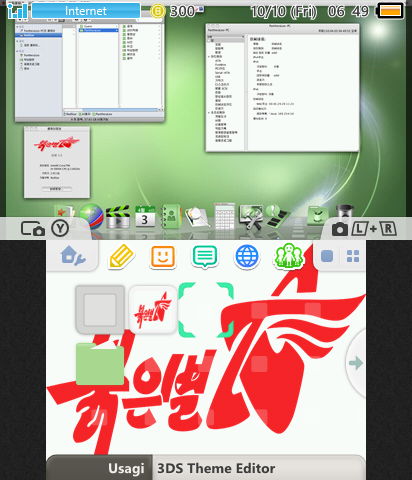The height and width of the screenshot is (480, 412).
Task: Click the 10/10 (Fri) date display
Action: tap(284, 12)
